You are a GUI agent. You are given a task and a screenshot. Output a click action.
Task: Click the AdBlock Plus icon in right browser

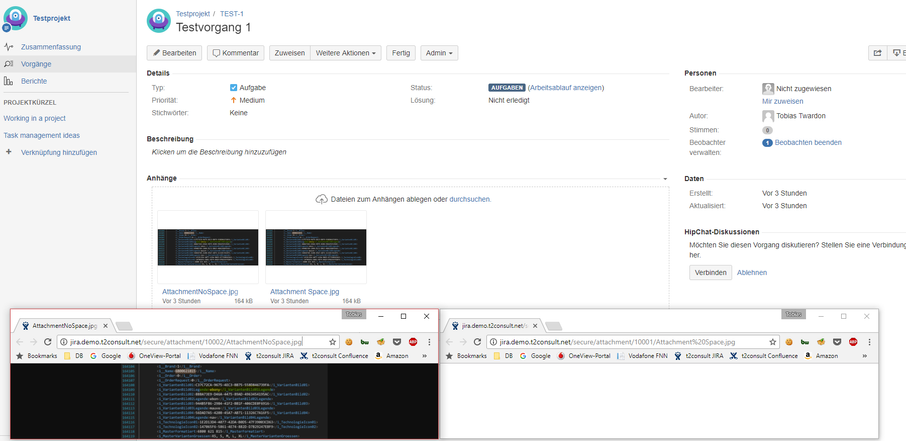(853, 342)
